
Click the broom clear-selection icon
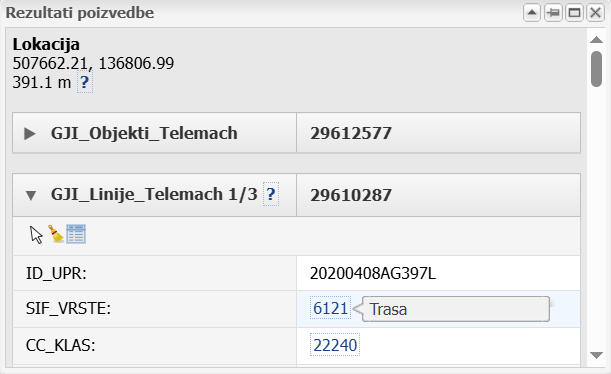56,234
